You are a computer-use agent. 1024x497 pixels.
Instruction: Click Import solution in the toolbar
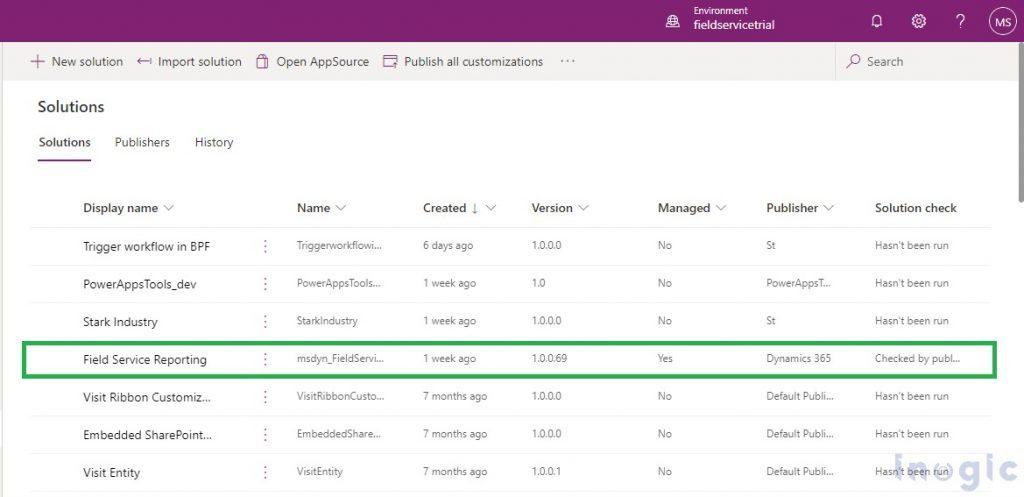pos(190,61)
